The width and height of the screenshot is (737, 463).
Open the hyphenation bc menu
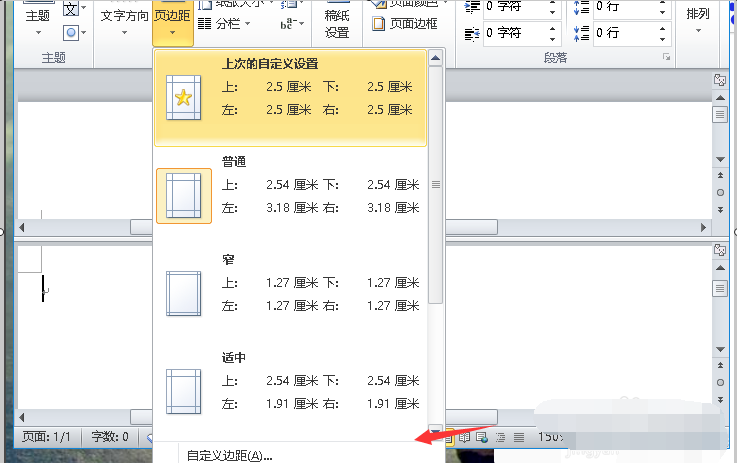pos(292,24)
